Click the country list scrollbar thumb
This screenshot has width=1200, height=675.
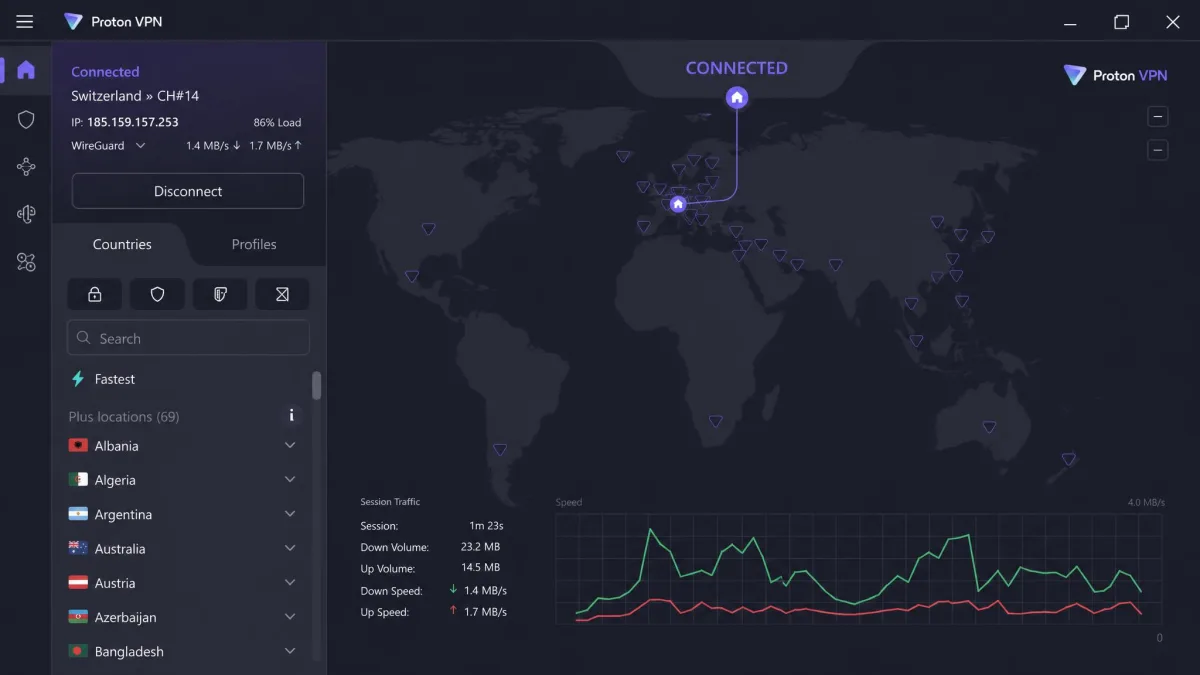317,386
